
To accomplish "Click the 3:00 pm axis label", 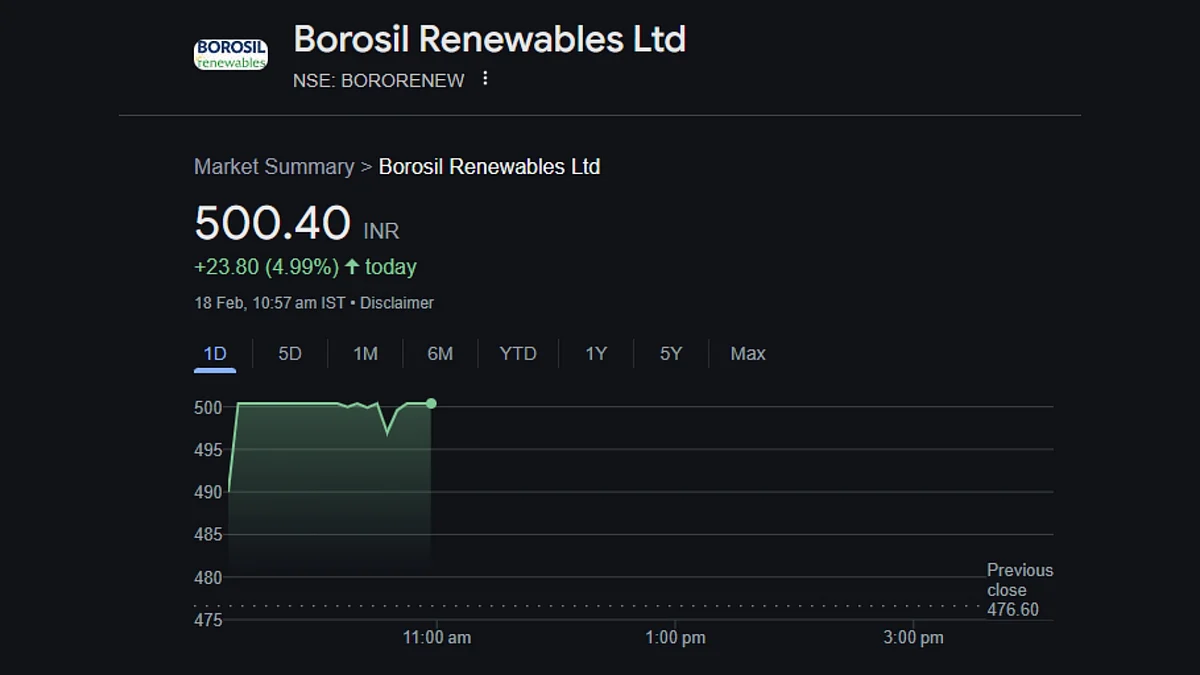I will click(913, 637).
